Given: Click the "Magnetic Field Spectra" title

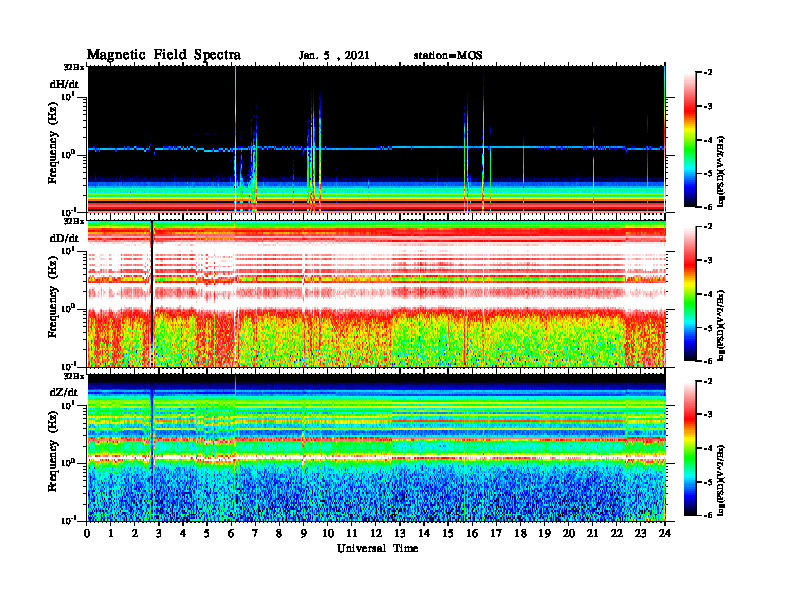Looking at the screenshot, I should (x=164, y=55).
